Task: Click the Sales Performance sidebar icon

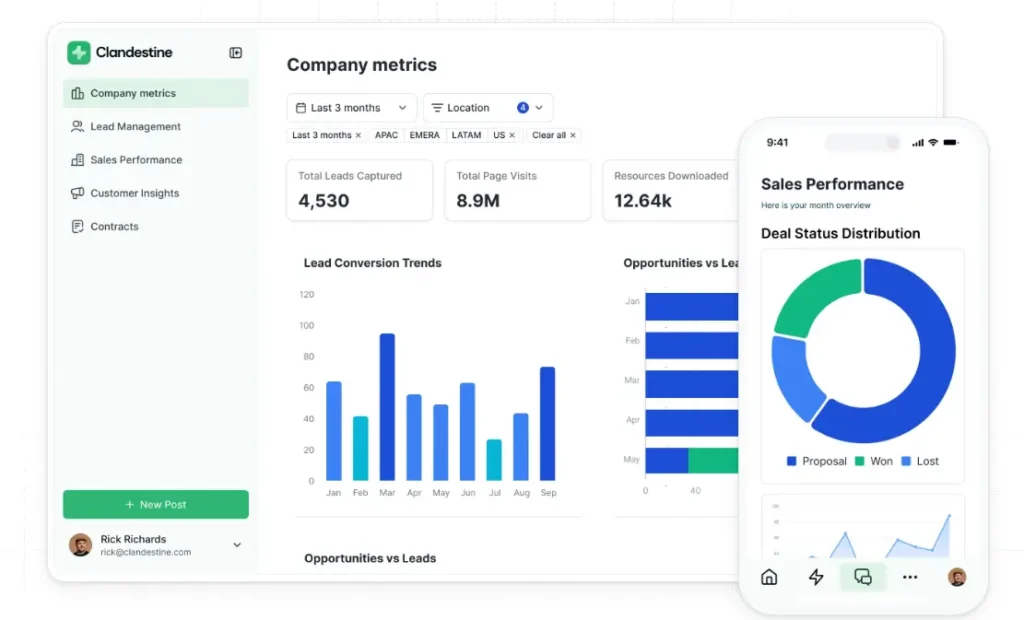Action: tap(77, 160)
